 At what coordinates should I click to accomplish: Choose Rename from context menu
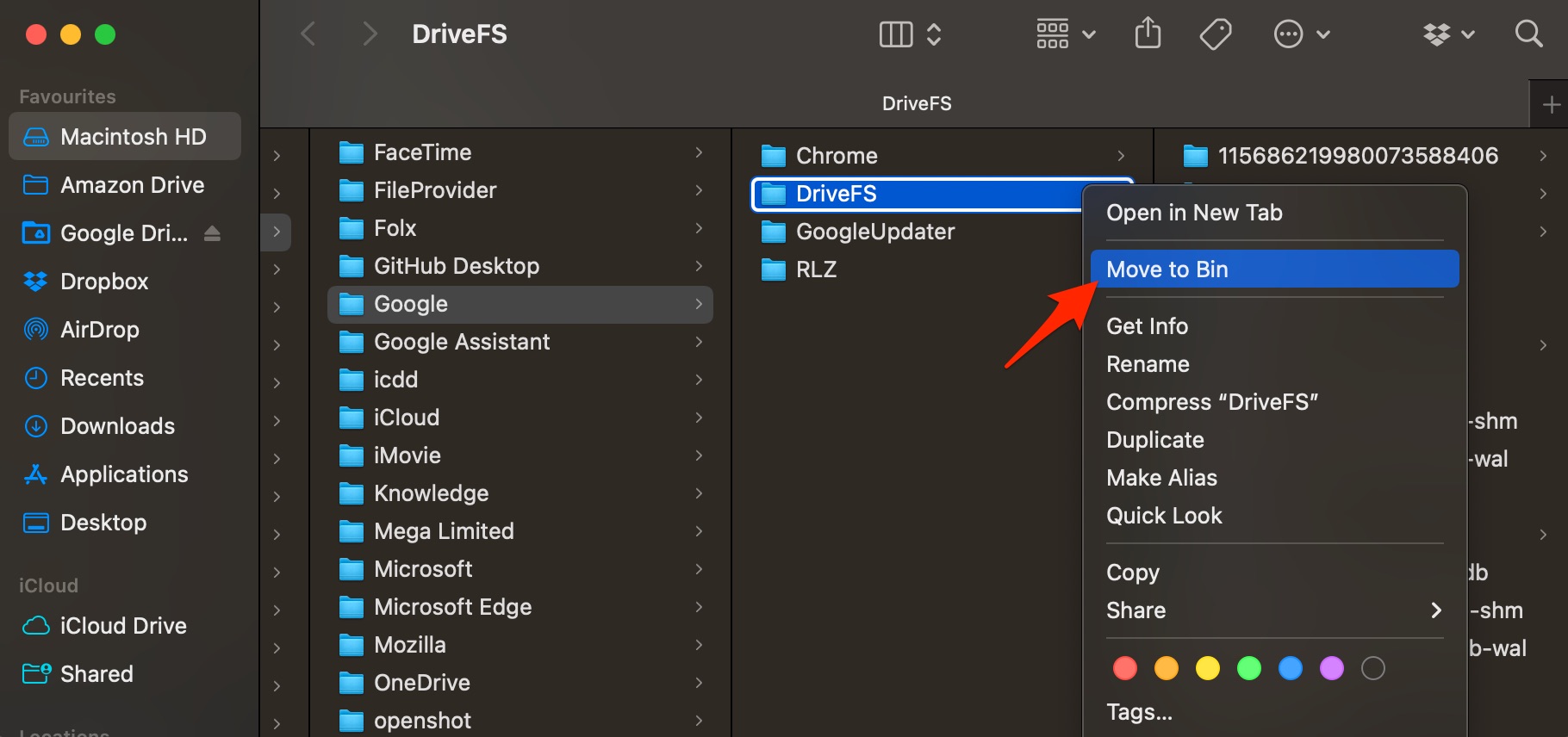point(1274,364)
